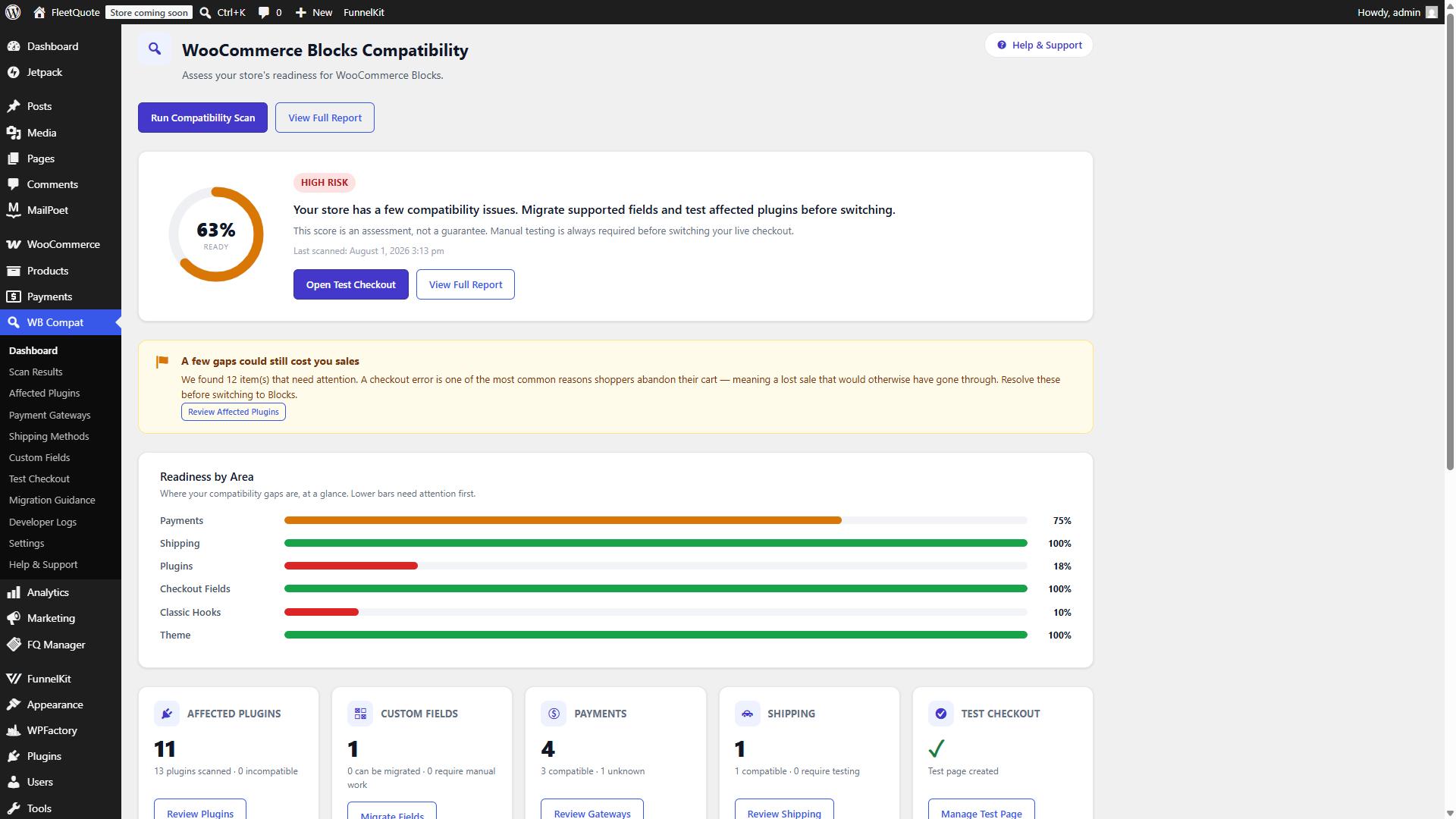Screen dimensions: 1456x819
Task: Click the WooCommerce logo icon in sidebar
Action: 14,244
